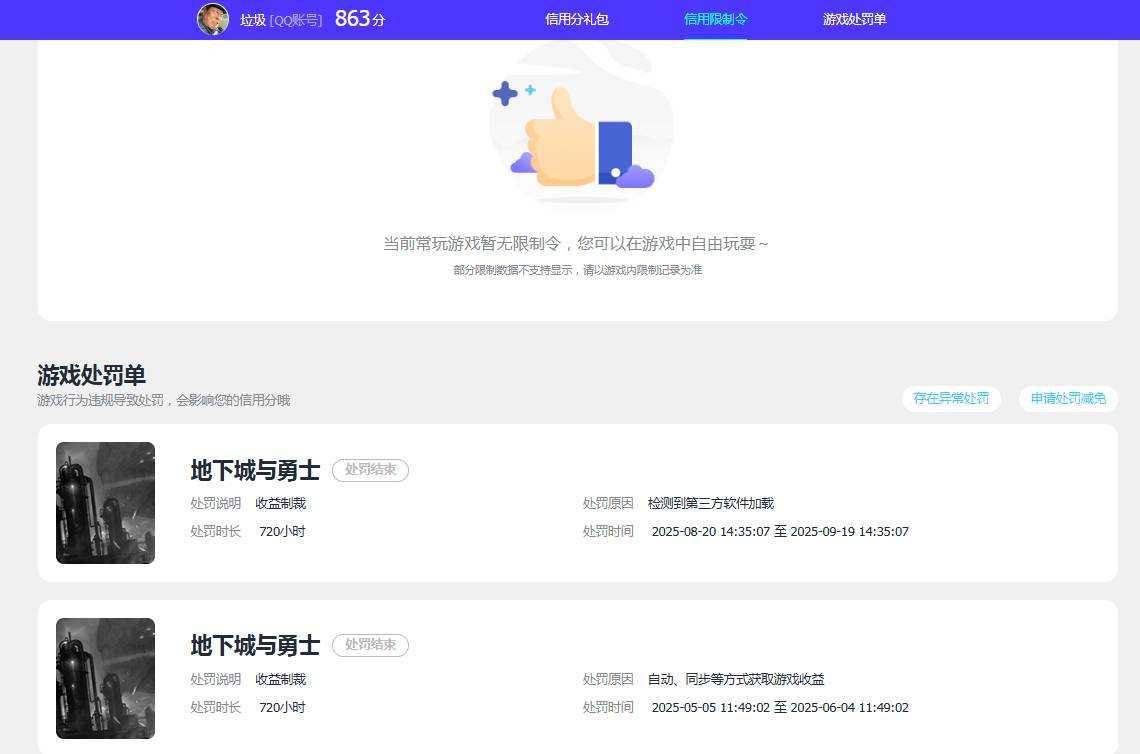Click the user avatar in the header
Screen dimensions: 1140x754
pyautogui.click(x=213, y=19)
